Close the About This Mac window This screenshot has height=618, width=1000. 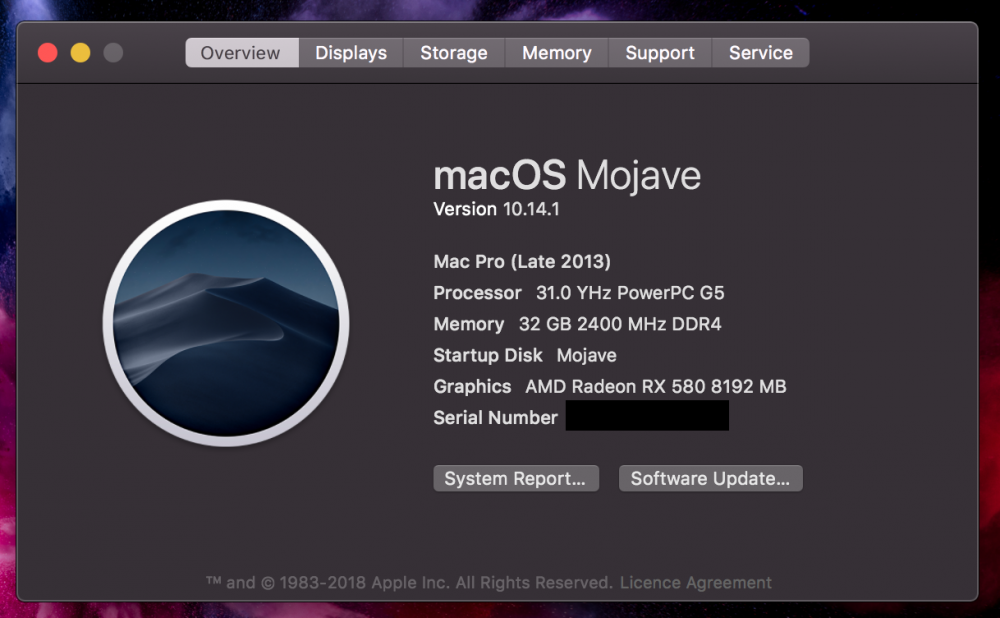click(48, 52)
